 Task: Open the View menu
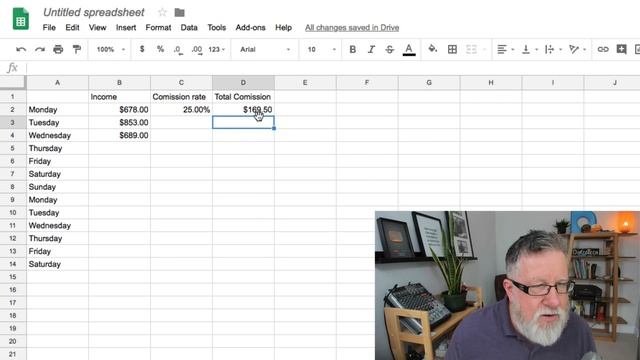point(98,27)
